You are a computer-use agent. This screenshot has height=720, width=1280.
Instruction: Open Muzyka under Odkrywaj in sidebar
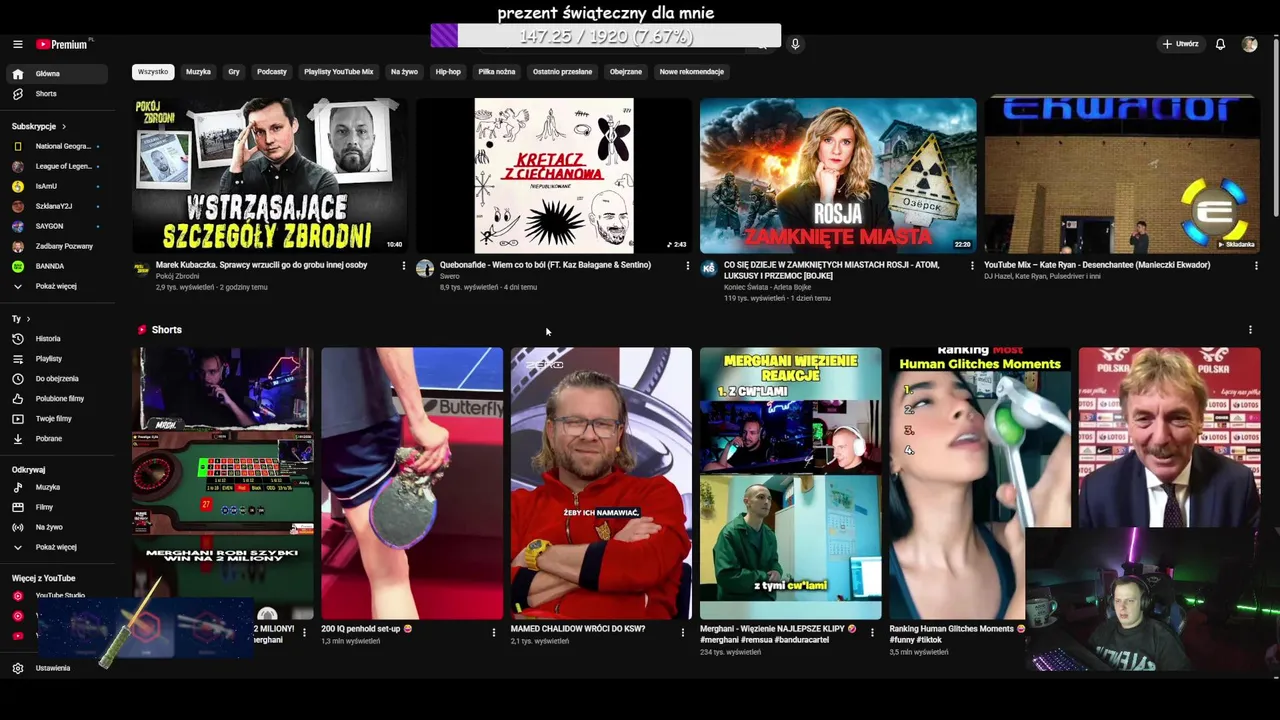point(58,488)
